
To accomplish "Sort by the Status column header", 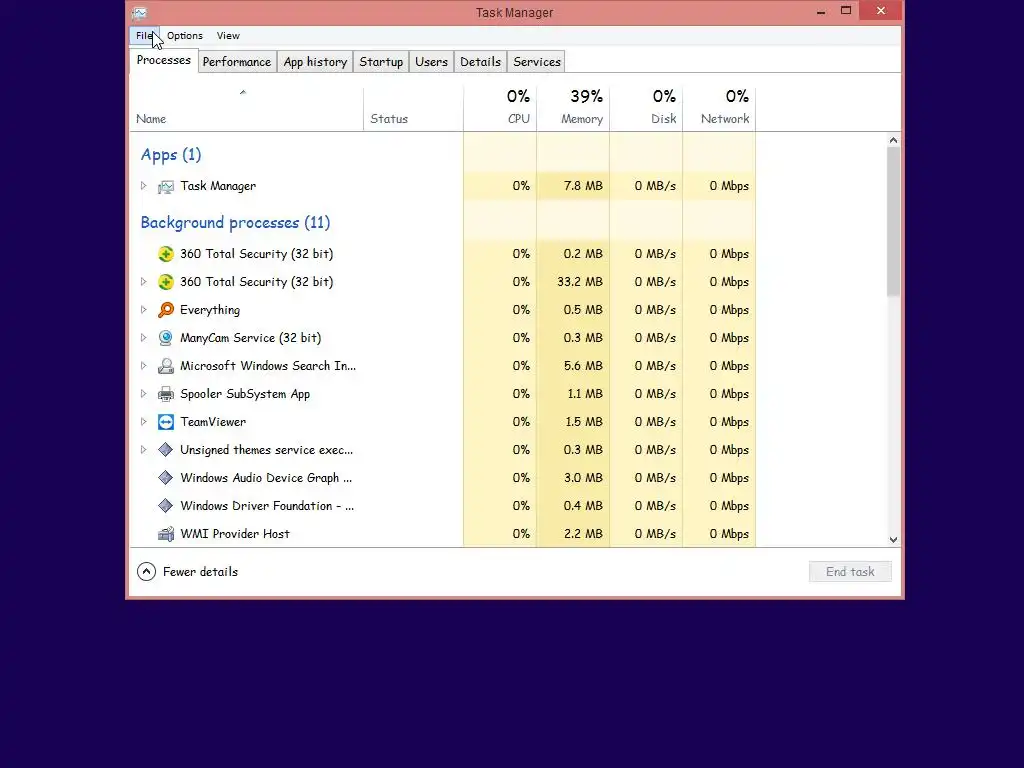I will (x=413, y=108).
